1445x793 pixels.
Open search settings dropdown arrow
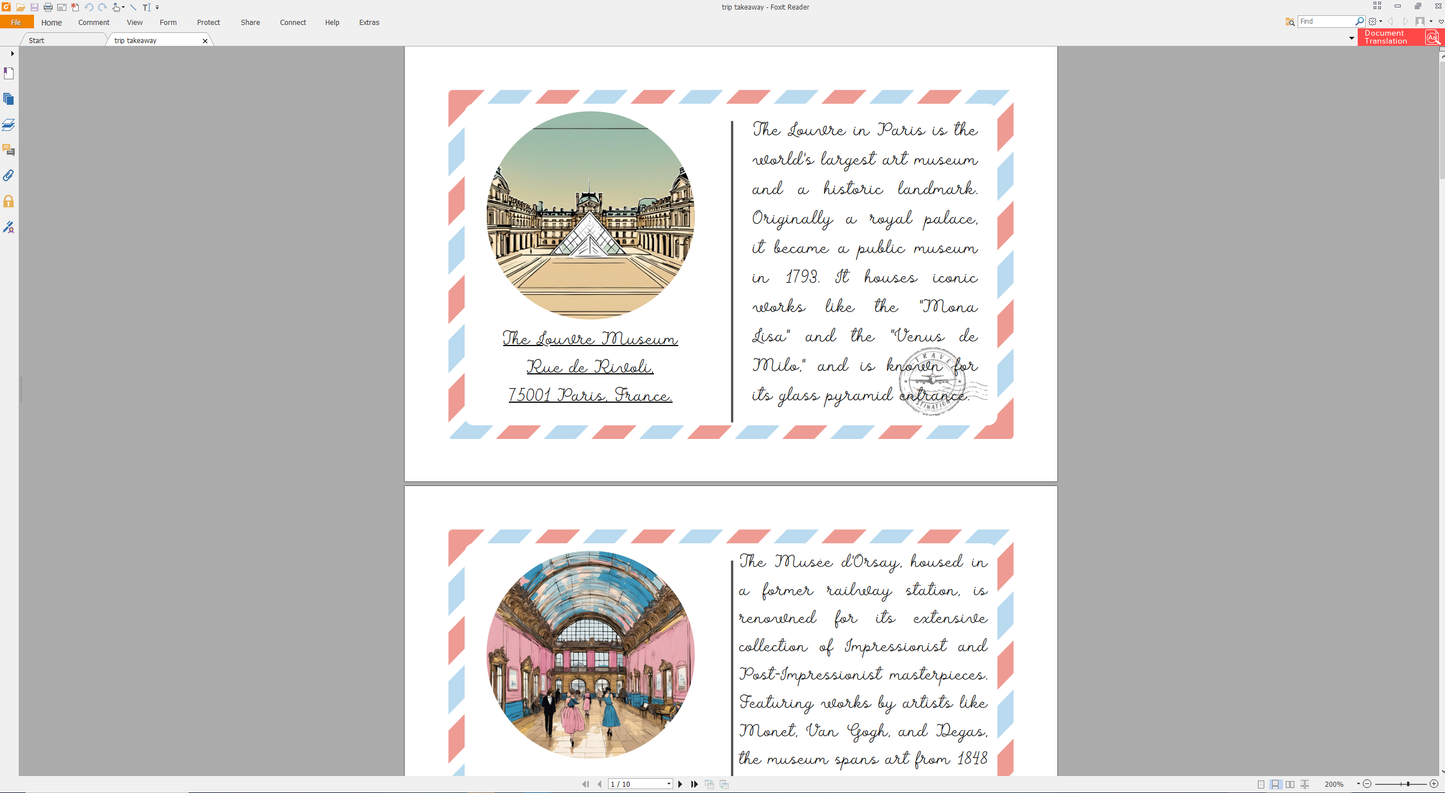(1381, 21)
